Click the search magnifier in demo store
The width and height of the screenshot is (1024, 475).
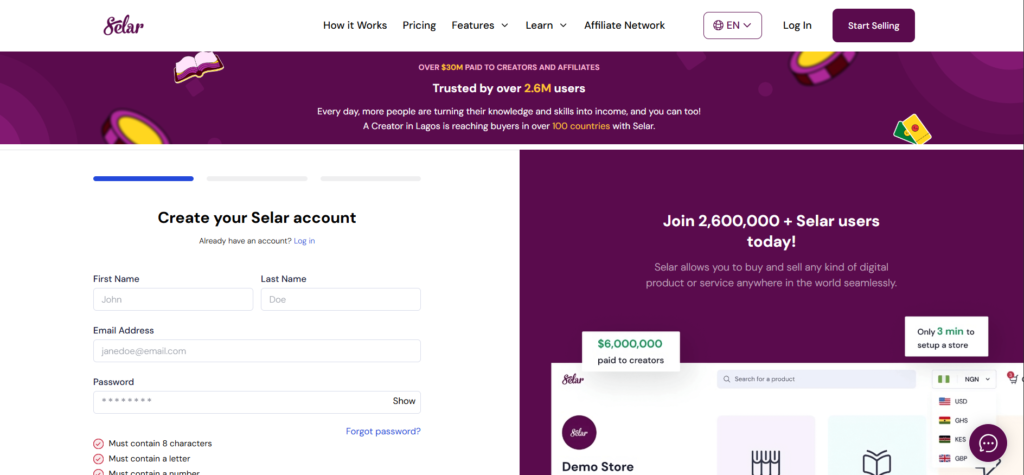726,379
